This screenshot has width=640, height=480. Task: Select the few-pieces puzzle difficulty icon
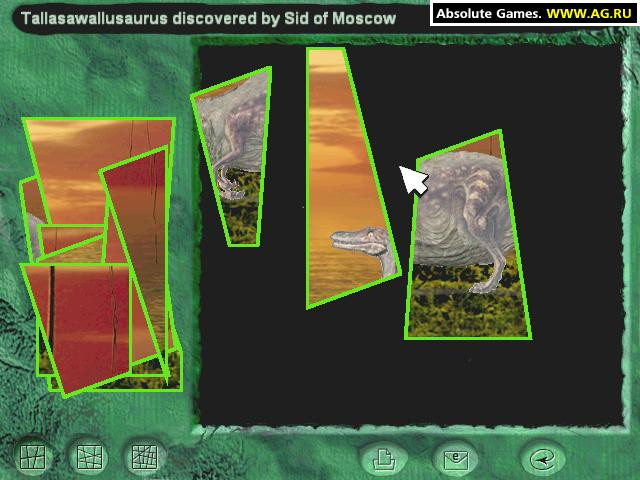(33, 456)
